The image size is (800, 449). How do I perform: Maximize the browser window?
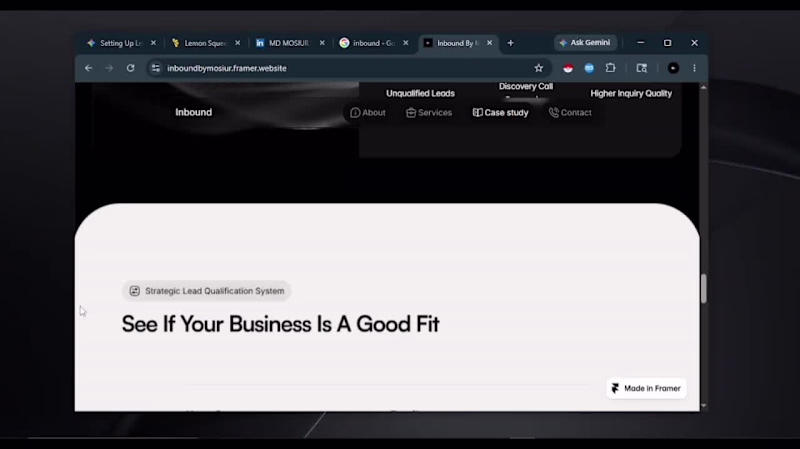[x=667, y=43]
